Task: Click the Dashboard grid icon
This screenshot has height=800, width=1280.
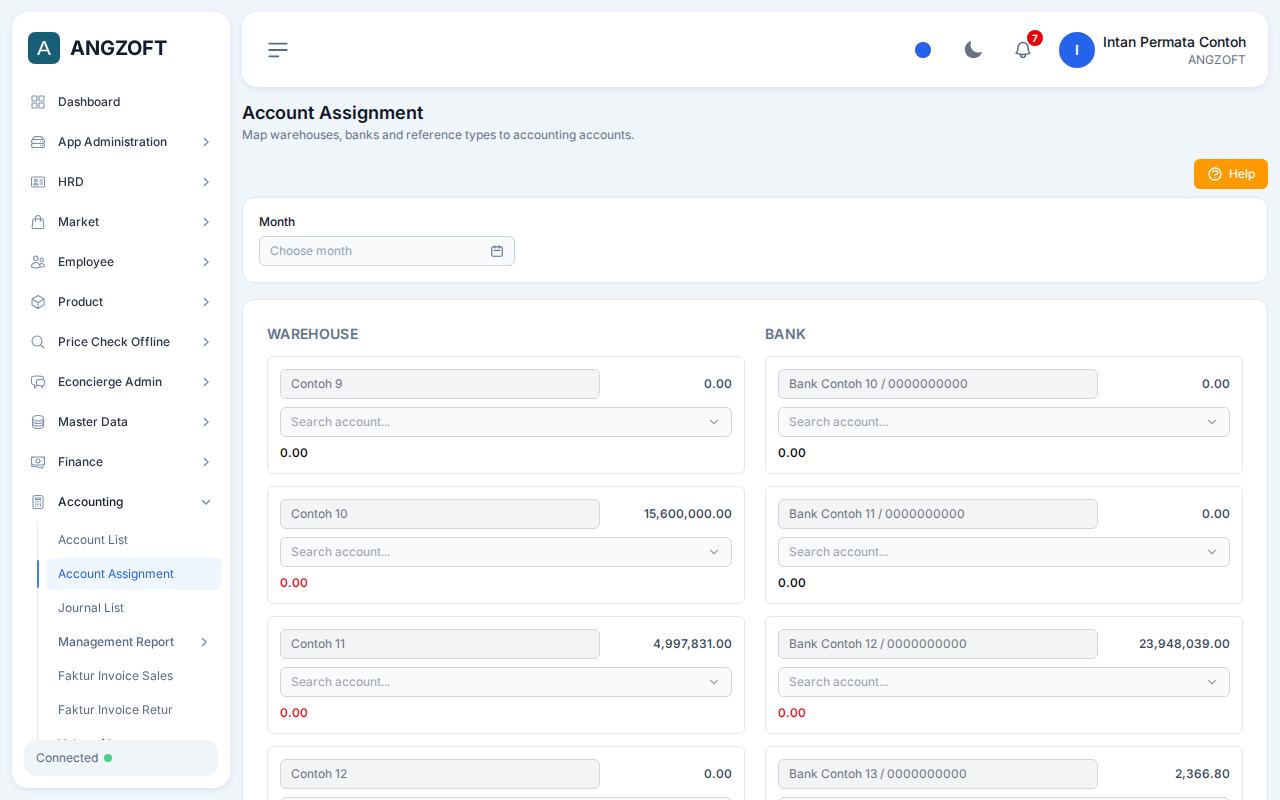Action: point(38,102)
